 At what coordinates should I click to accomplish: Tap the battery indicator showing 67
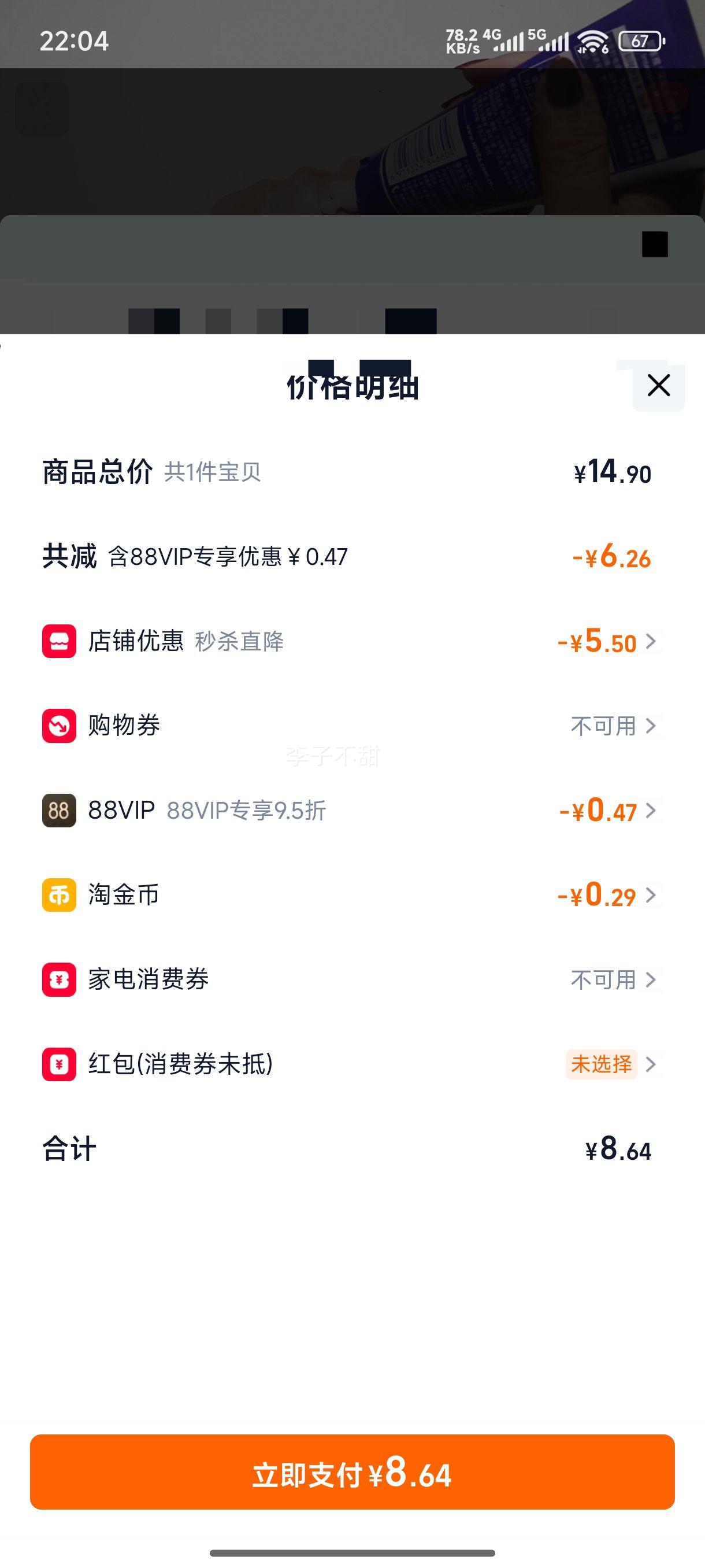[641, 42]
